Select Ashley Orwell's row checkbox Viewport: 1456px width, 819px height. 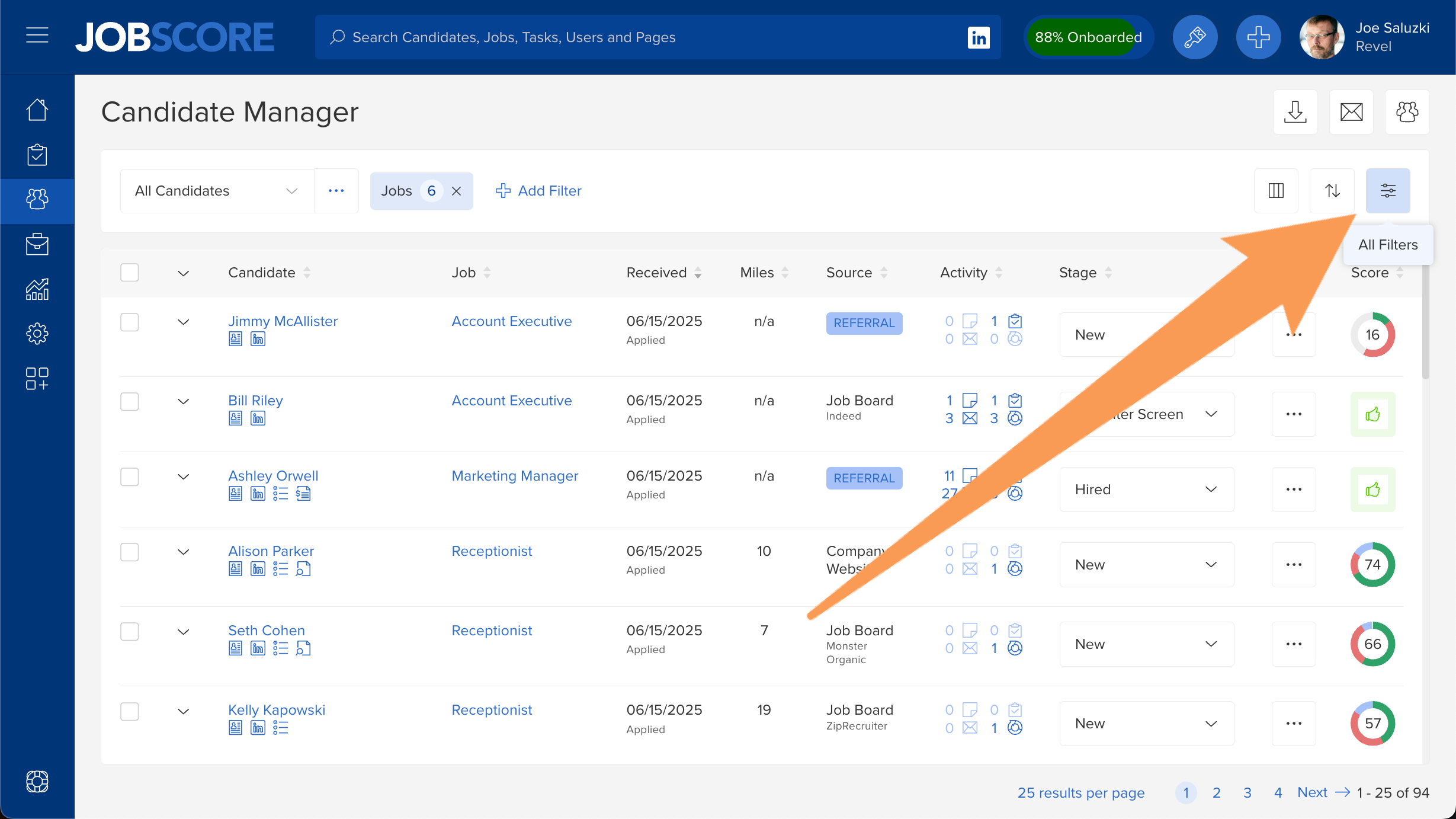[129, 477]
